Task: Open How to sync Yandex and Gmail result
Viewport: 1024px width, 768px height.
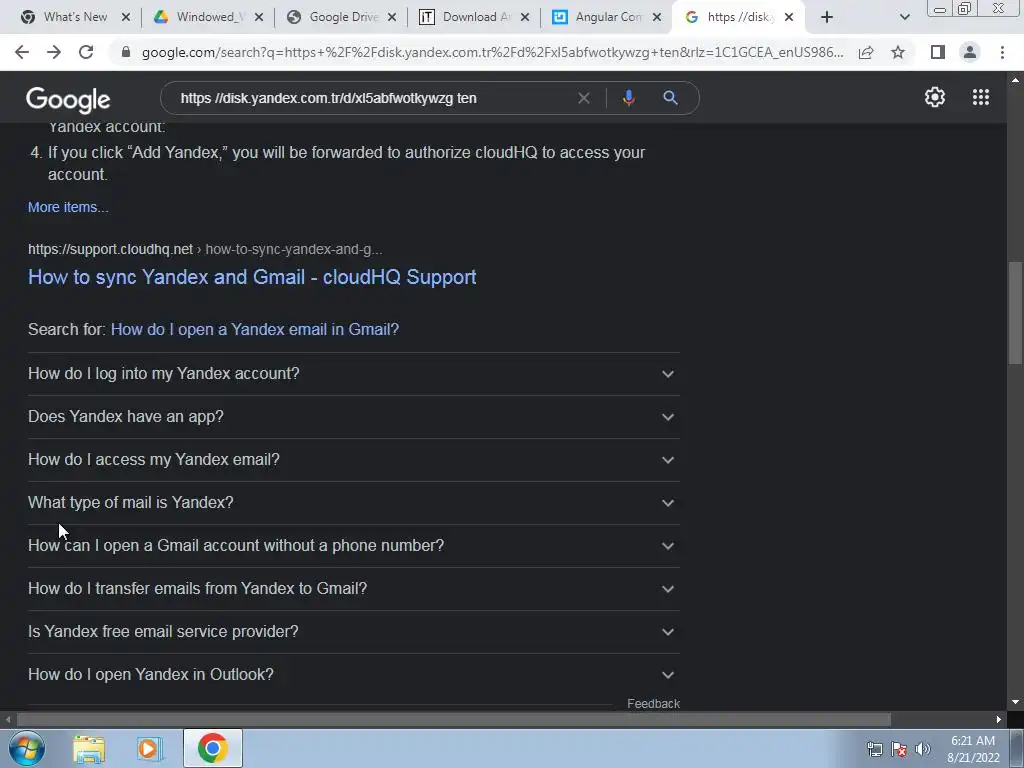Action: point(252,277)
